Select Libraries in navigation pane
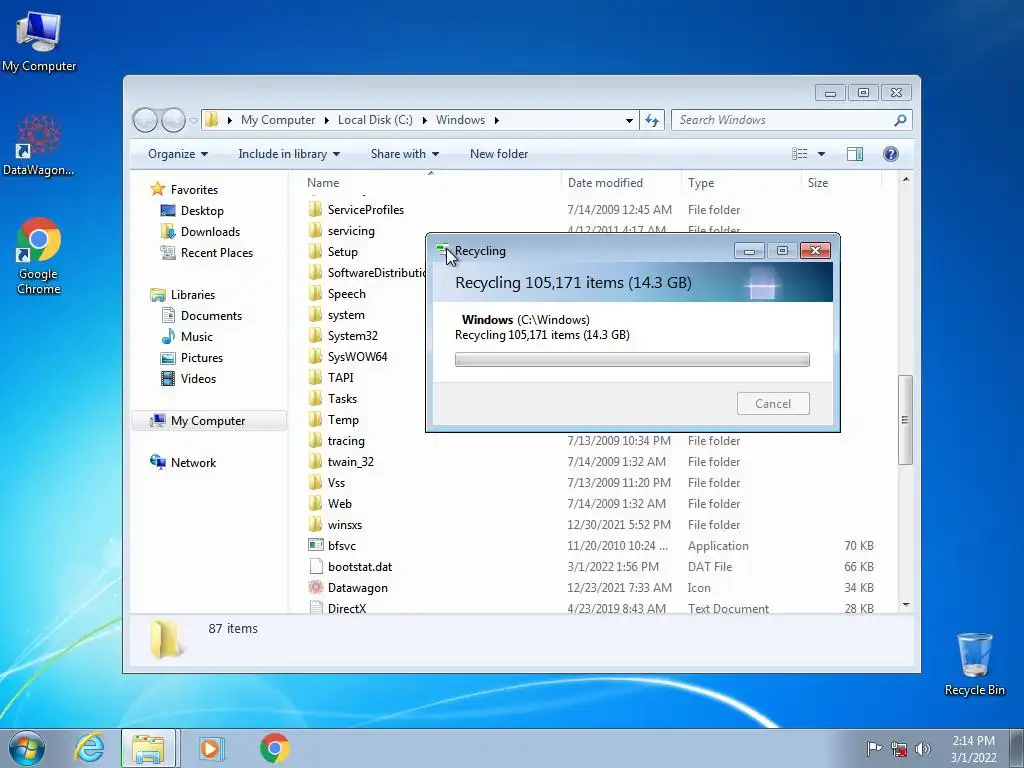The image size is (1024, 768). coord(193,295)
